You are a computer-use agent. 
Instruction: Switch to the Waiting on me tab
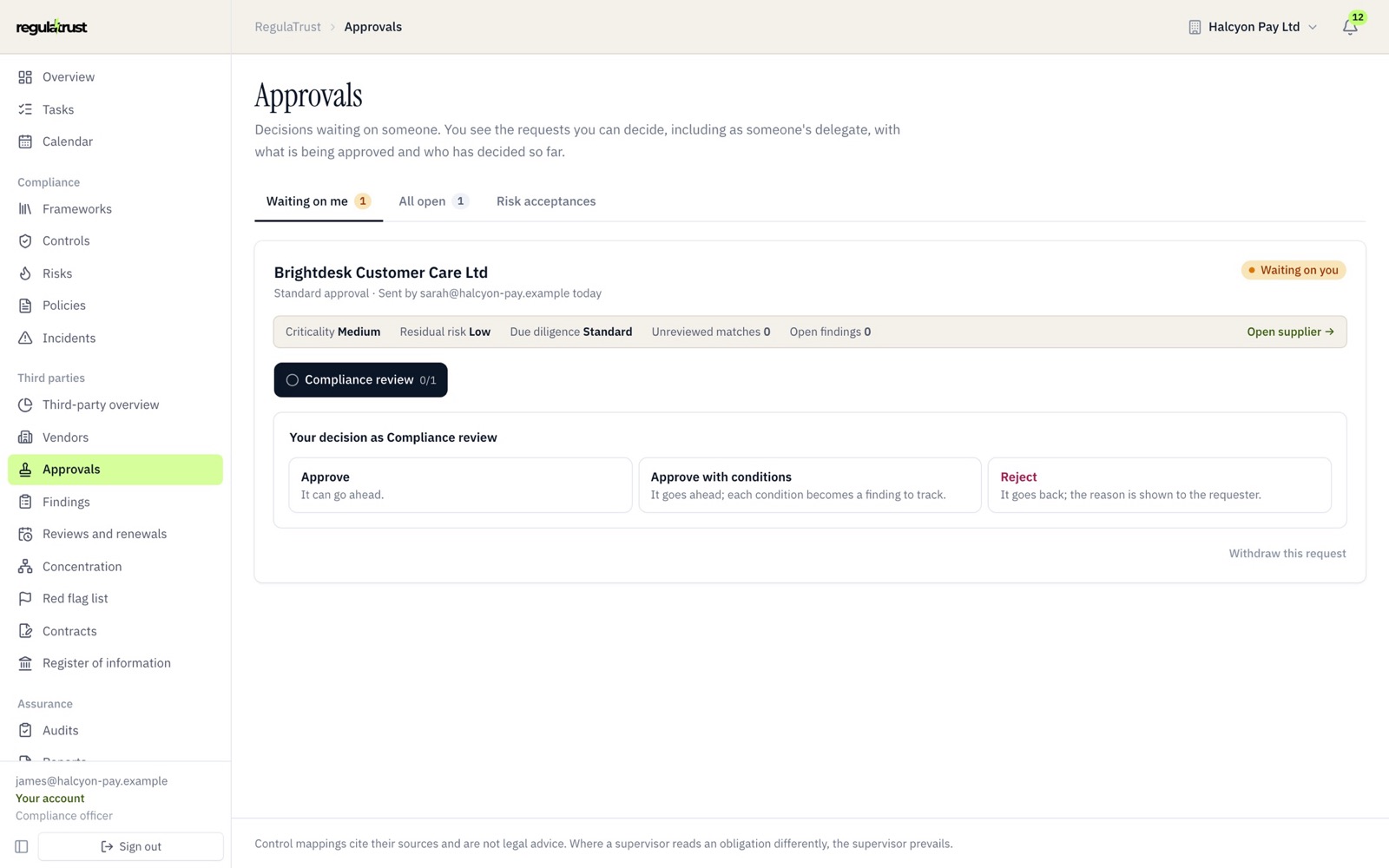coord(319,201)
